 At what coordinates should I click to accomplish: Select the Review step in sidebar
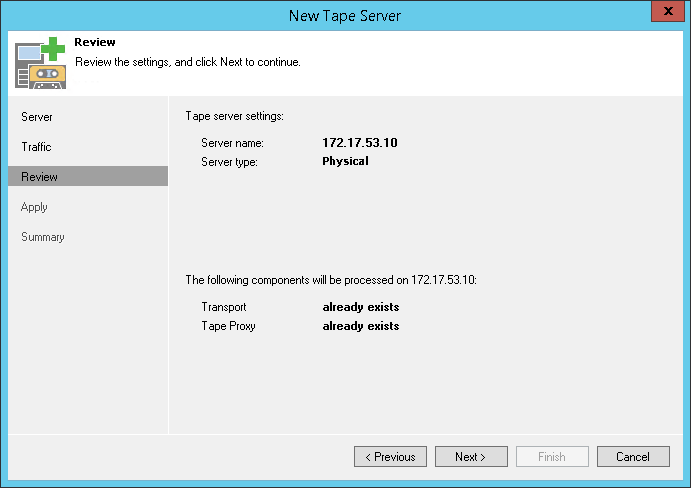(40, 177)
